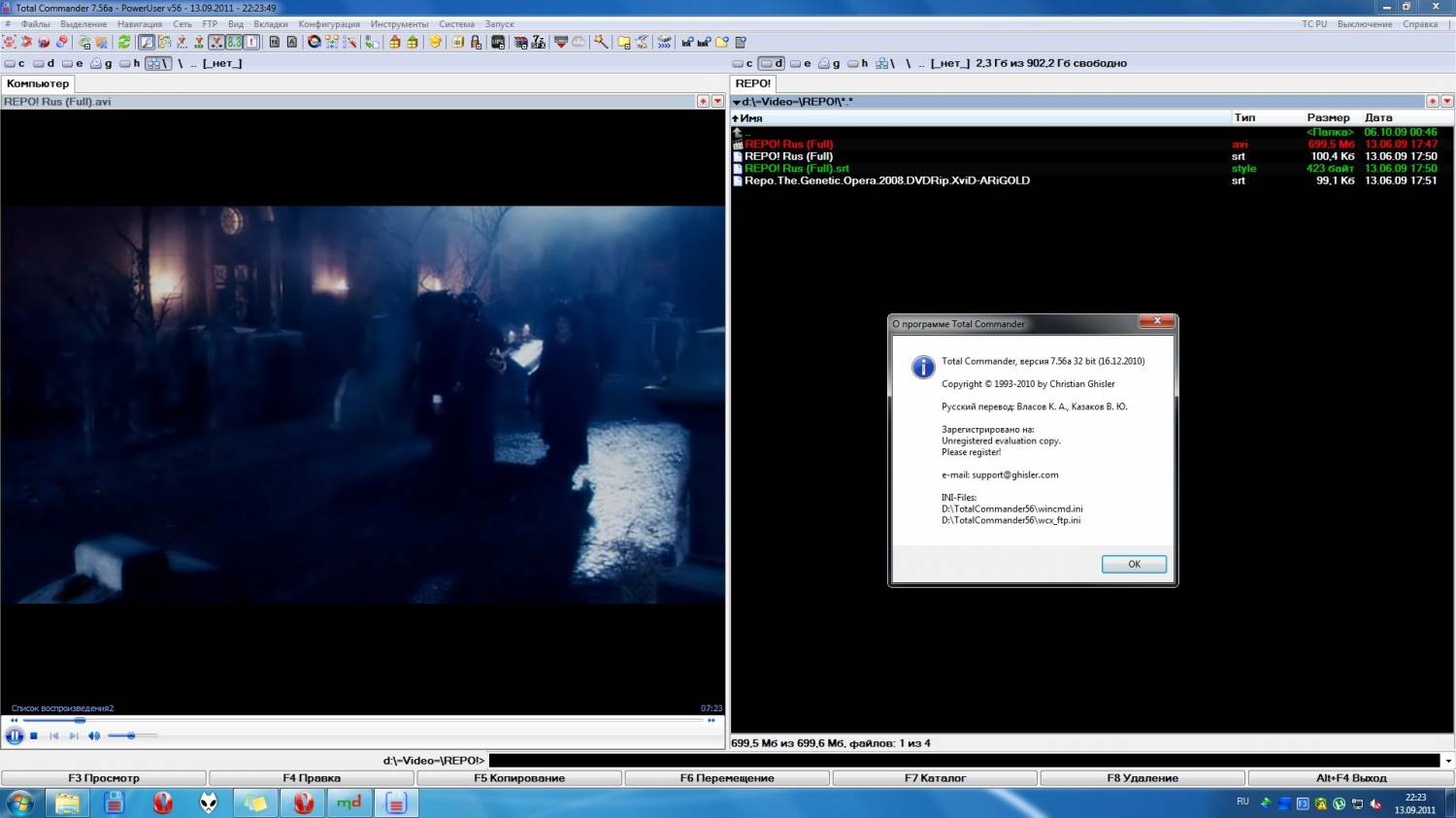Open Windows Explorer from the taskbar
This screenshot has width=1456, height=818.
click(x=67, y=802)
